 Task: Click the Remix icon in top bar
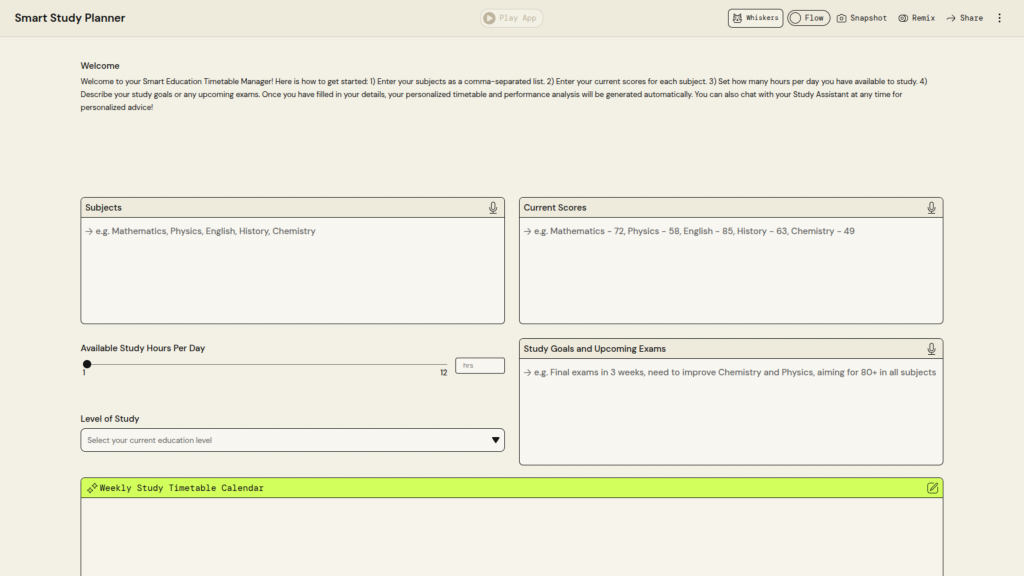903,18
